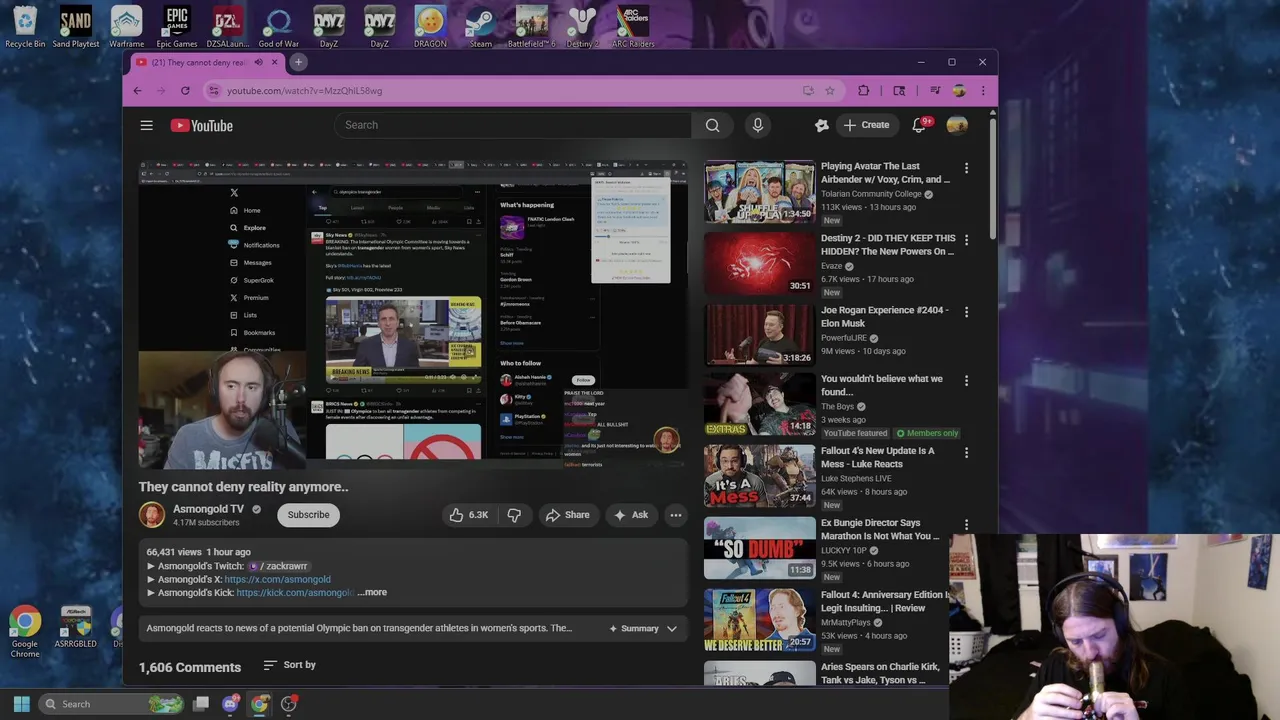Open Task View on taskbar

201,704
